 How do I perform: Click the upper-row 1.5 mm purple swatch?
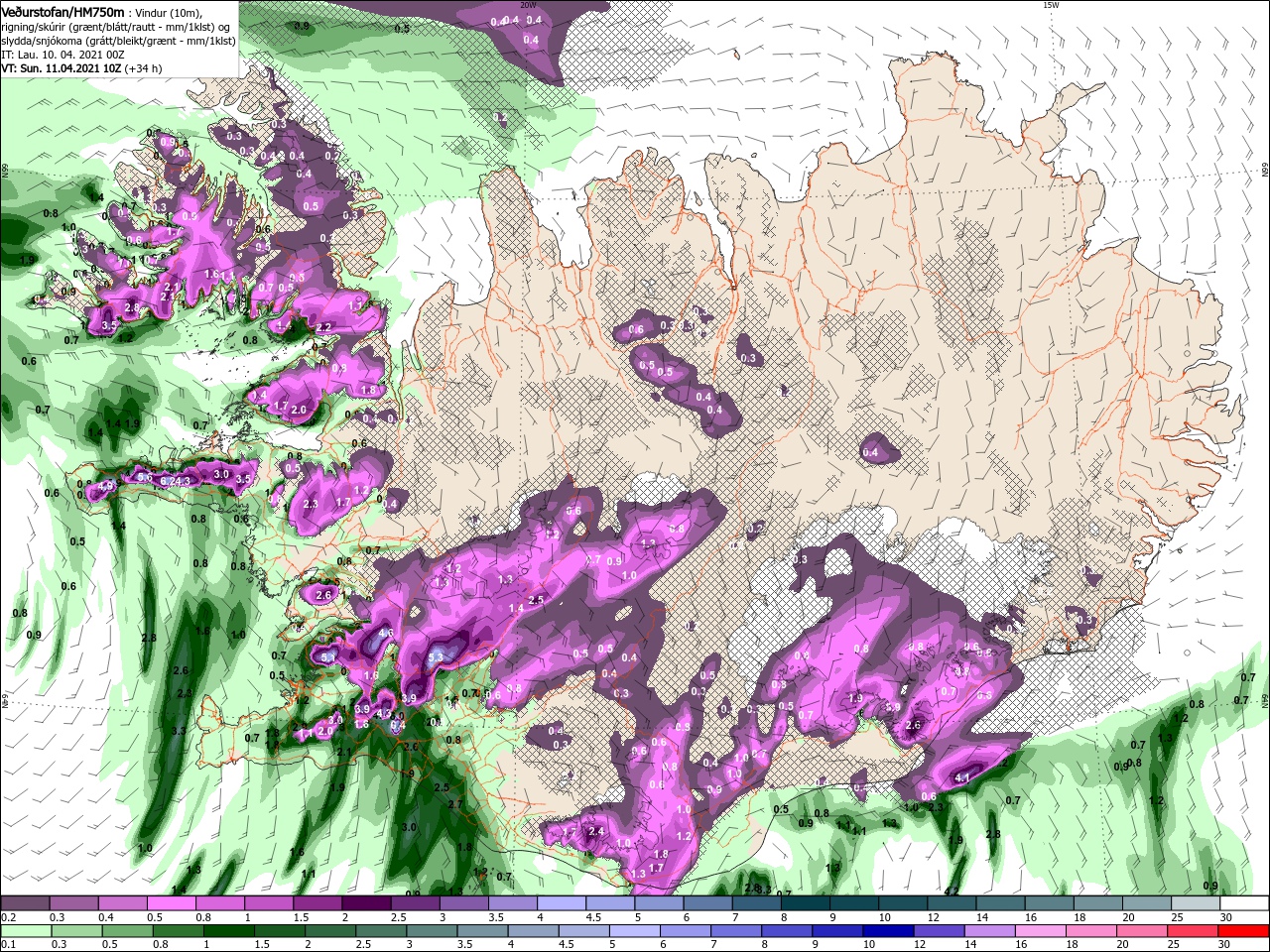click(x=317, y=903)
